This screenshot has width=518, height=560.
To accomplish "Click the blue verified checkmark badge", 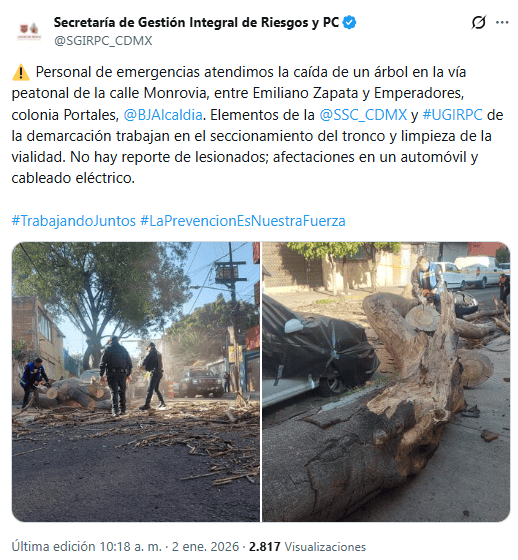I will click(x=349, y=22).
